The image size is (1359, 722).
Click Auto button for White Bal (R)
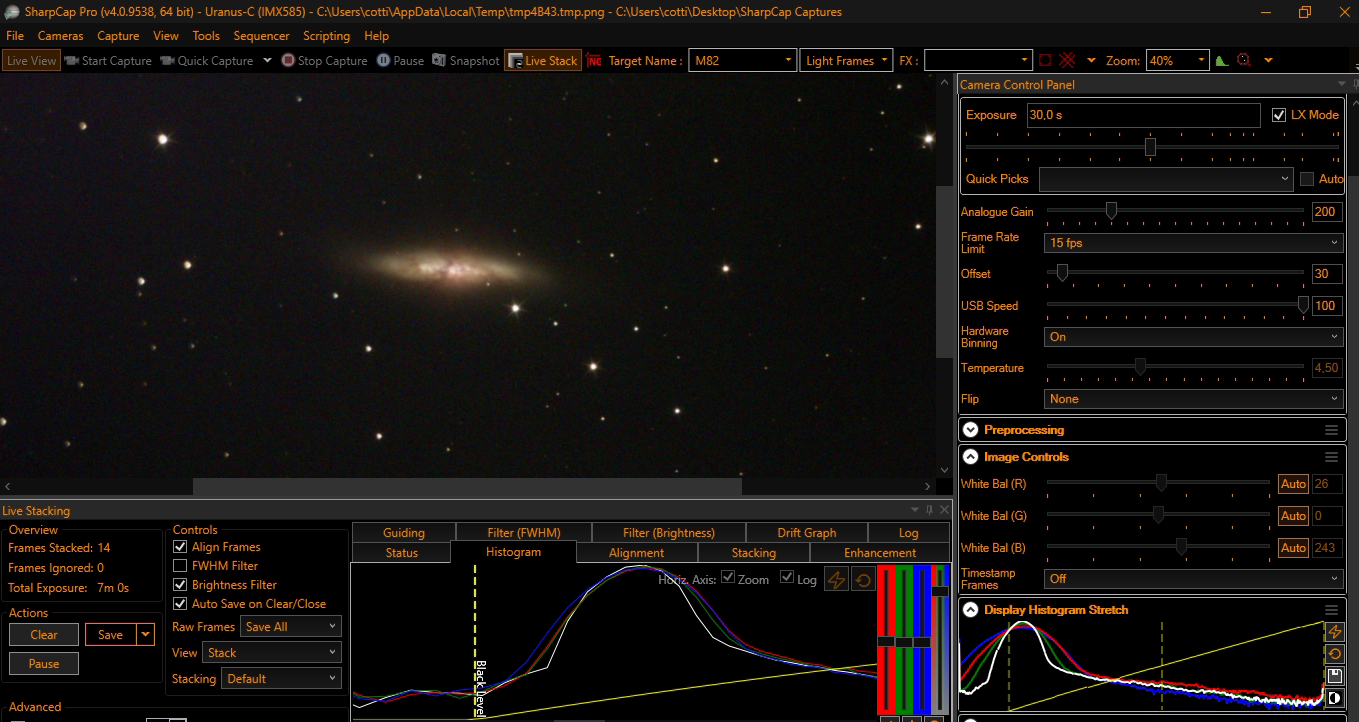coord(1293,484)
